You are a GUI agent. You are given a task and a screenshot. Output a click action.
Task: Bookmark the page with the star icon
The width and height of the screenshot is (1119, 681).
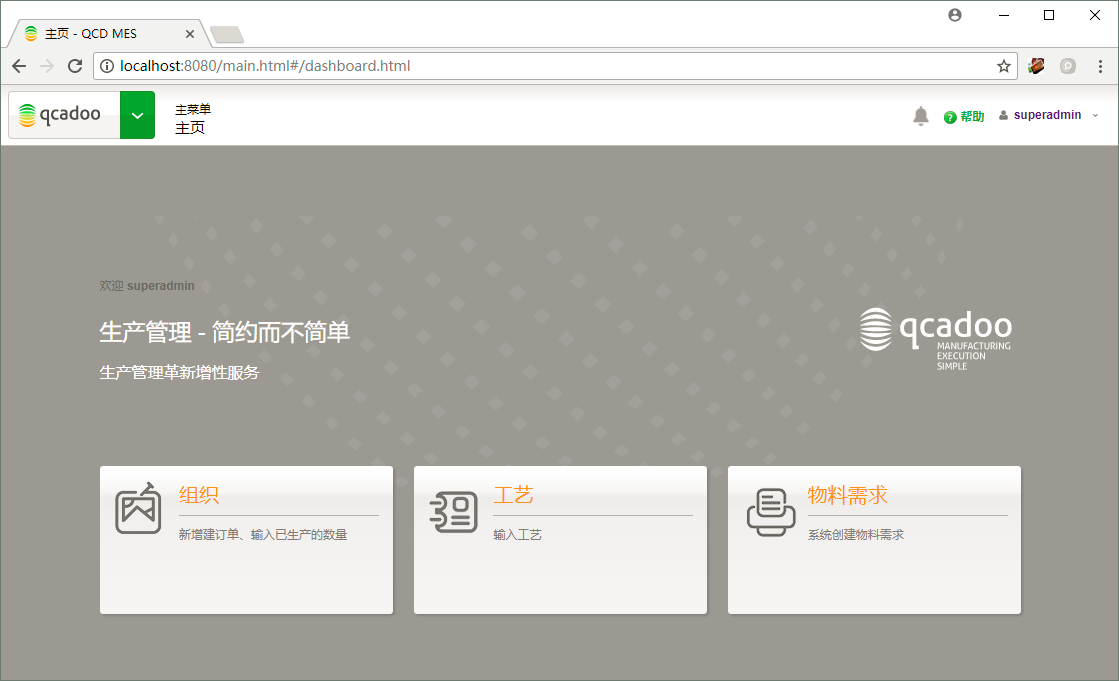coord(1002,66)
